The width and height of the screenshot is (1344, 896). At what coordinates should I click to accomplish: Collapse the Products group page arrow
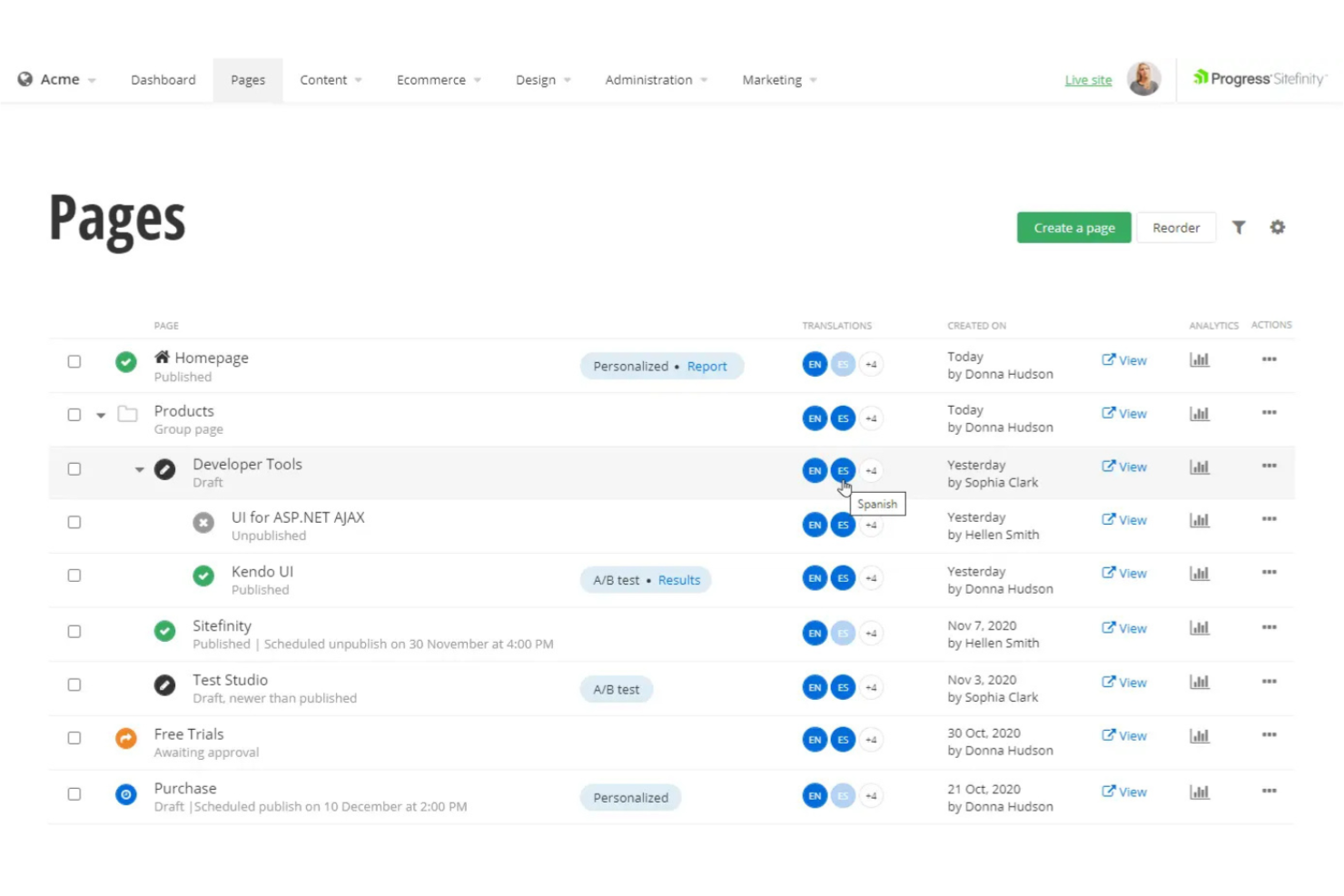point(101,416)
